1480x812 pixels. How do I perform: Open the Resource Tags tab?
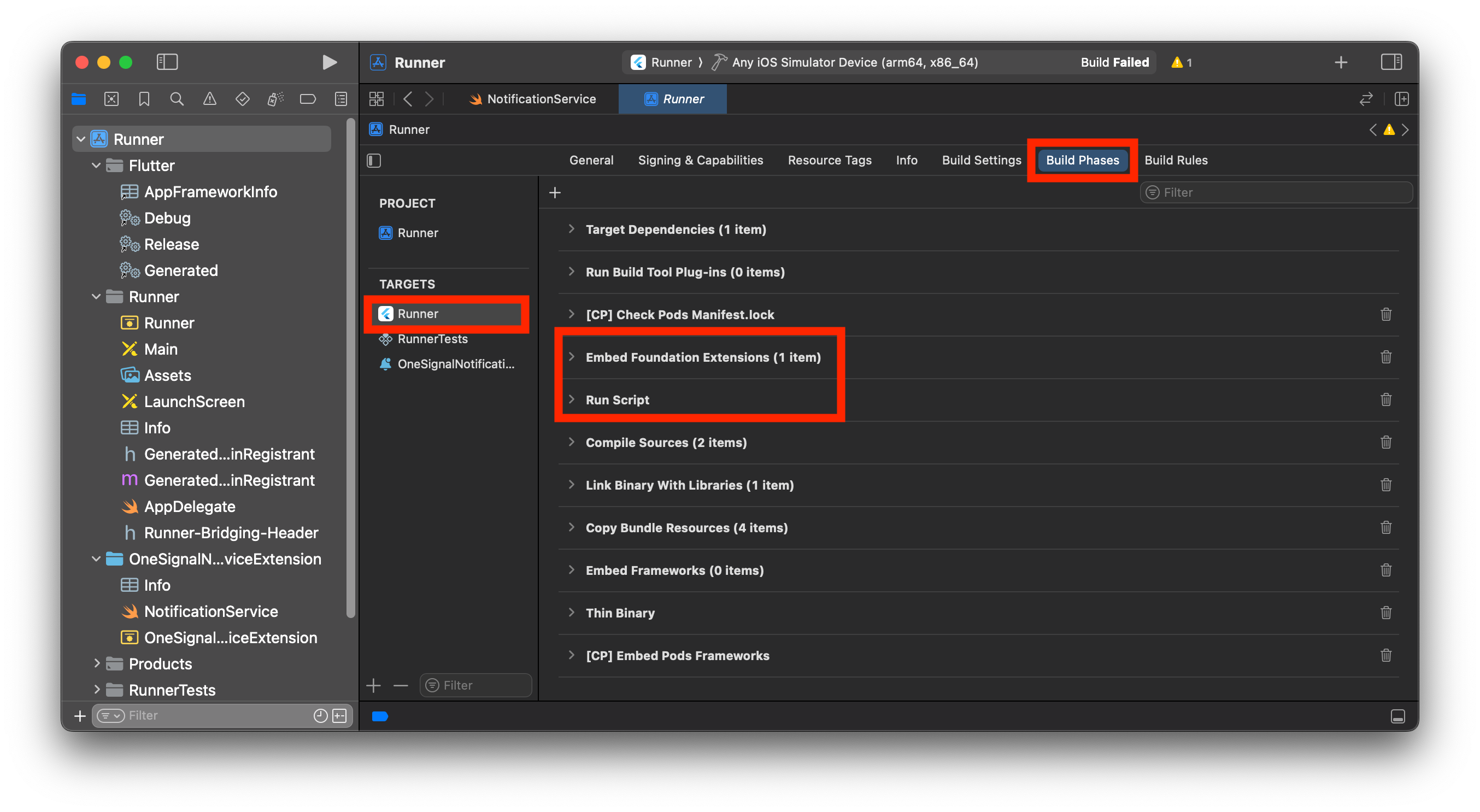point(829,160)
